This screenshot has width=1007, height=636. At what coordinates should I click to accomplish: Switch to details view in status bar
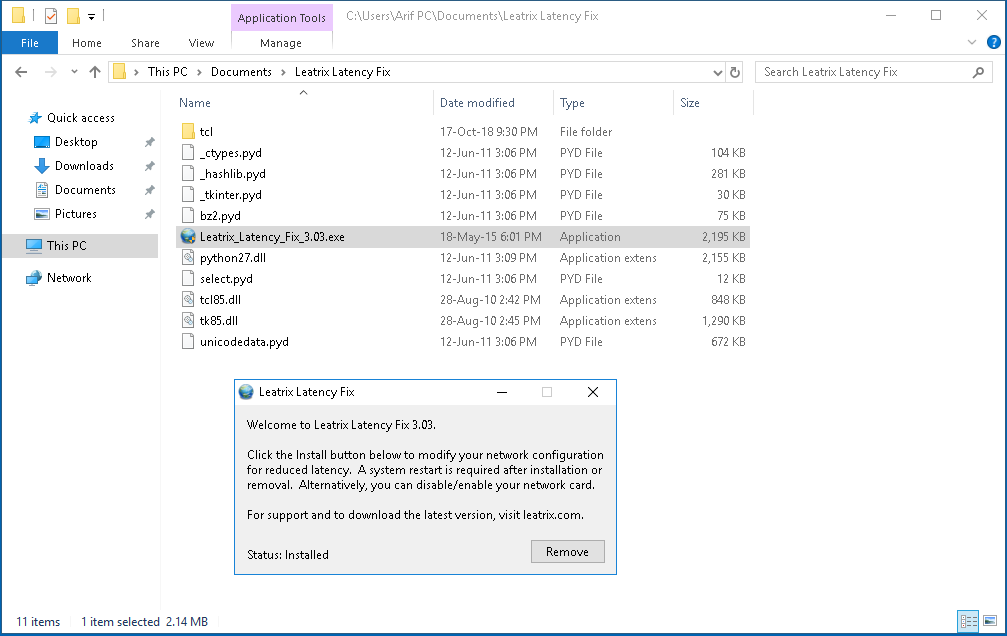click(968, 621)
